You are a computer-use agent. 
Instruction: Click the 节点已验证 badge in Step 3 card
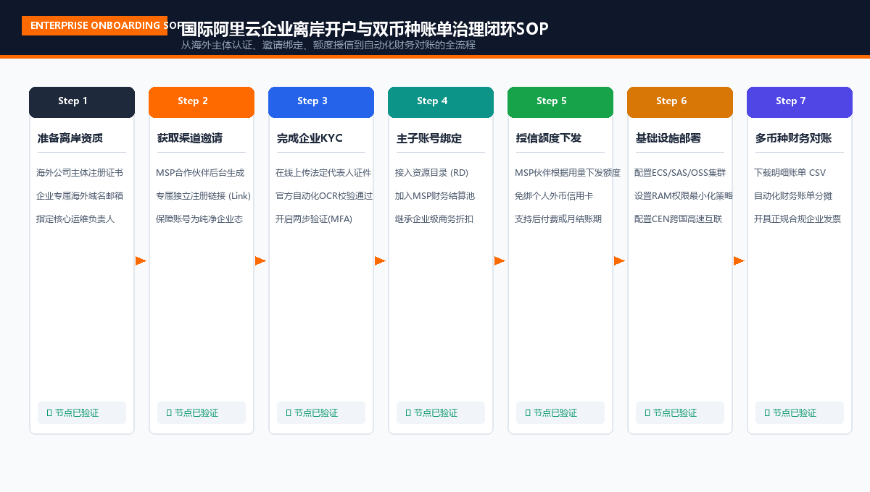(x=321, y=413)
